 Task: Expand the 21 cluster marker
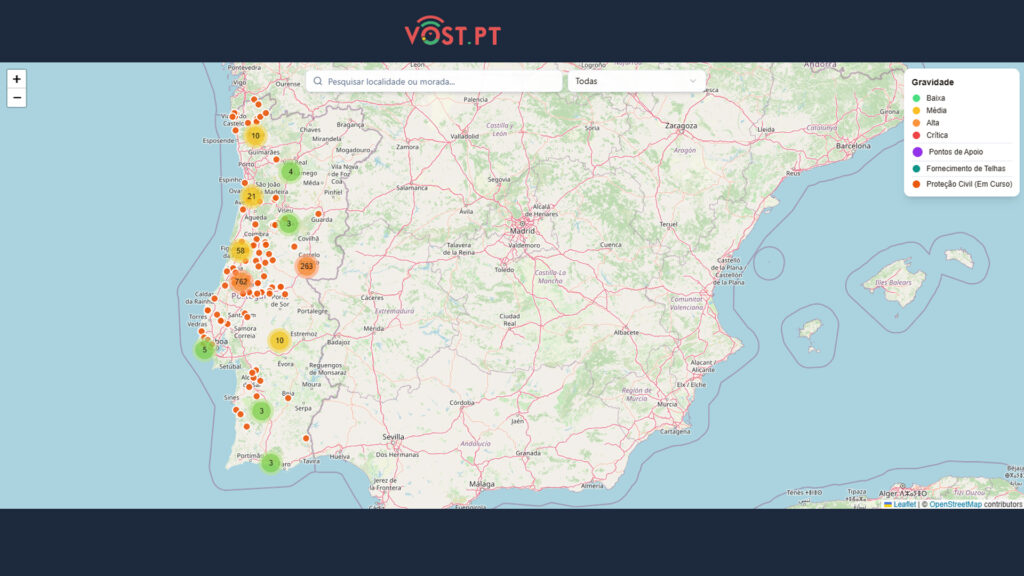click(251, 196)
